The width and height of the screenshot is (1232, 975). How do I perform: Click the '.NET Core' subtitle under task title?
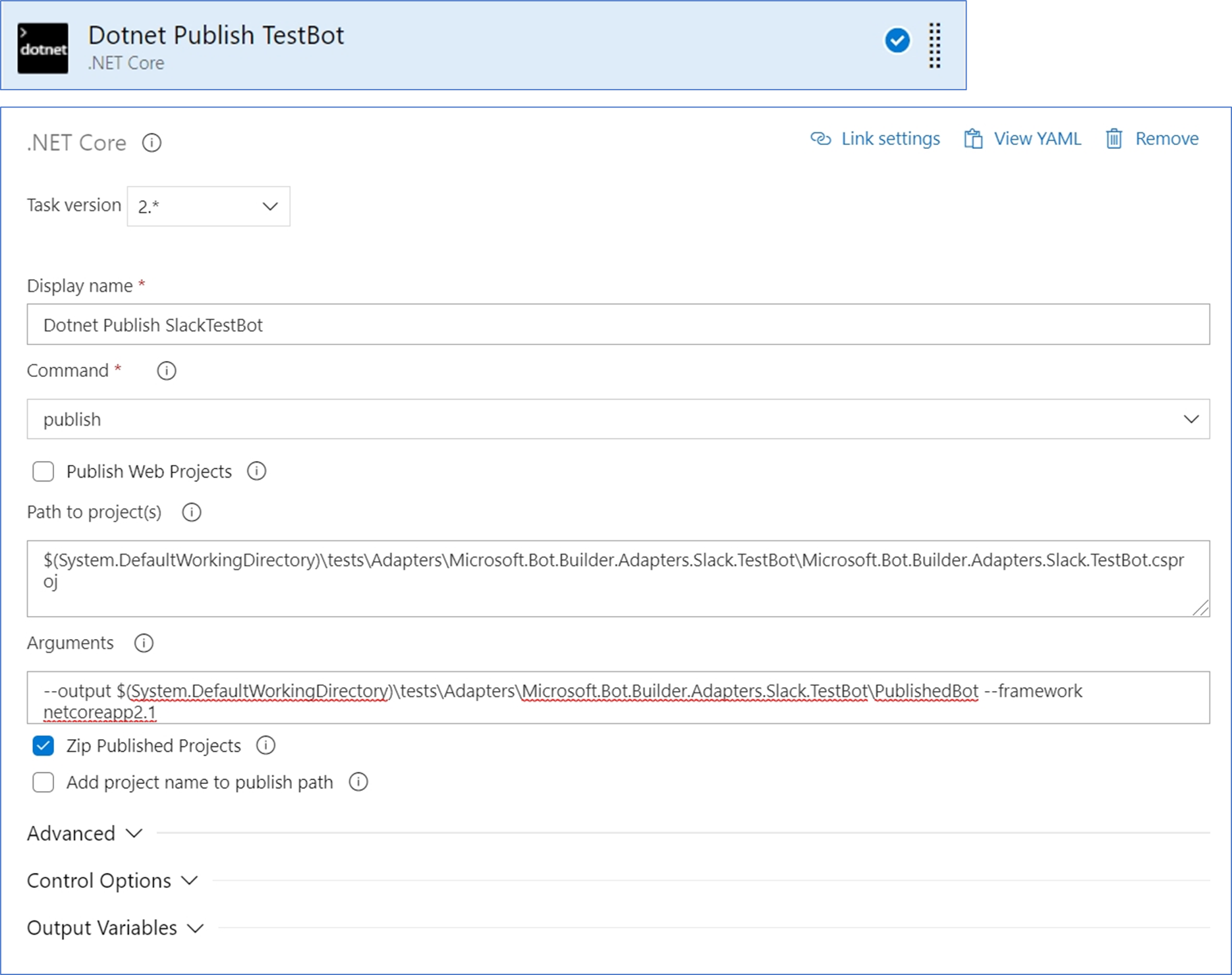[126, 63]
